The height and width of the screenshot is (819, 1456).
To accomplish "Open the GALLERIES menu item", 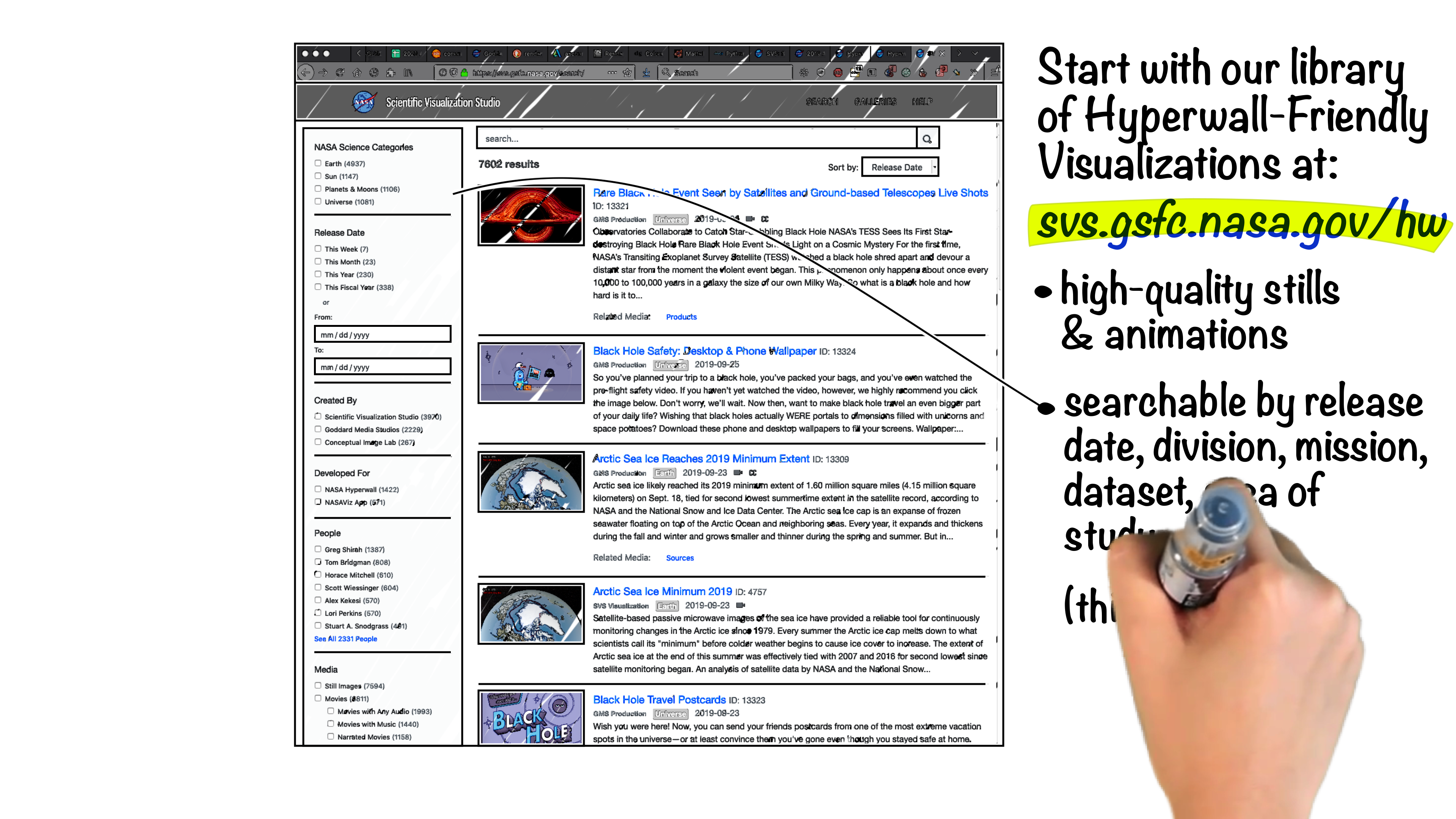I will coord(875,102).
